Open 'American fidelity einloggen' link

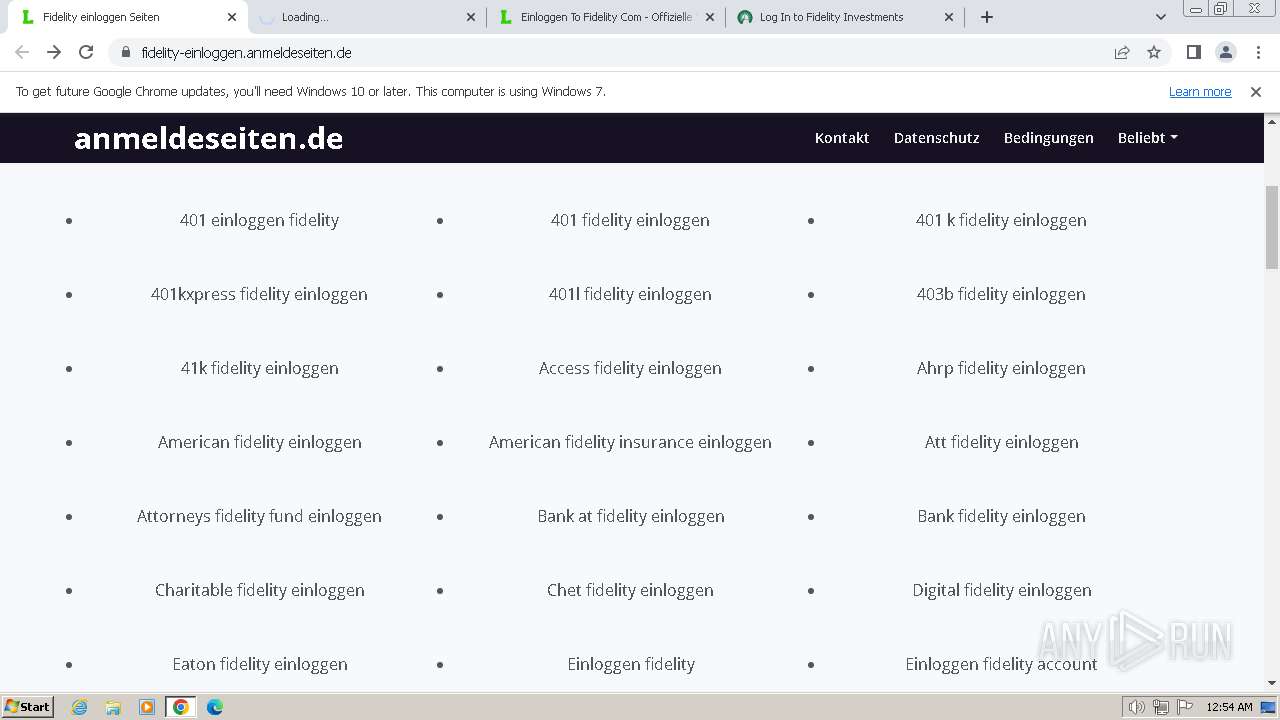259,442
